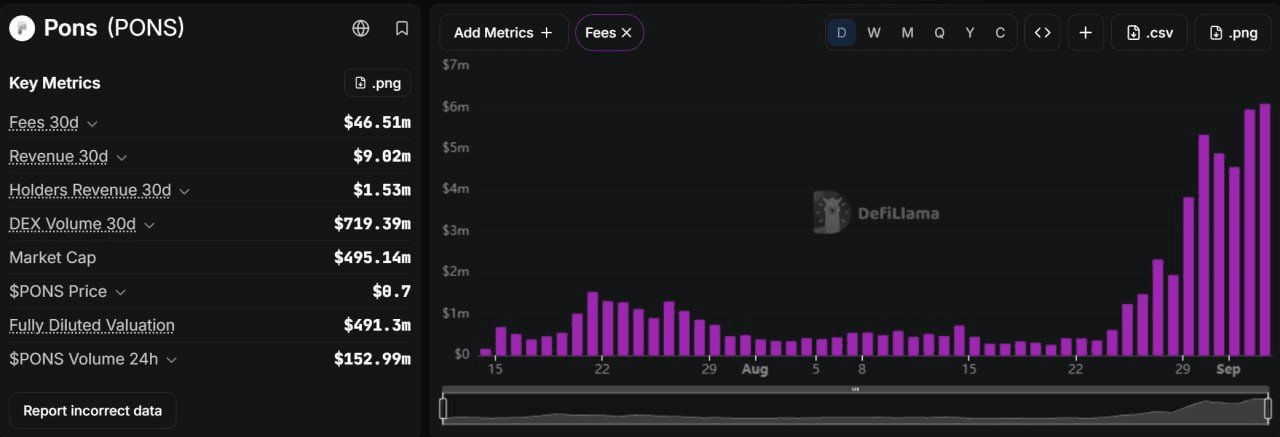Click the Pons token logo icon

coord(22,28)
